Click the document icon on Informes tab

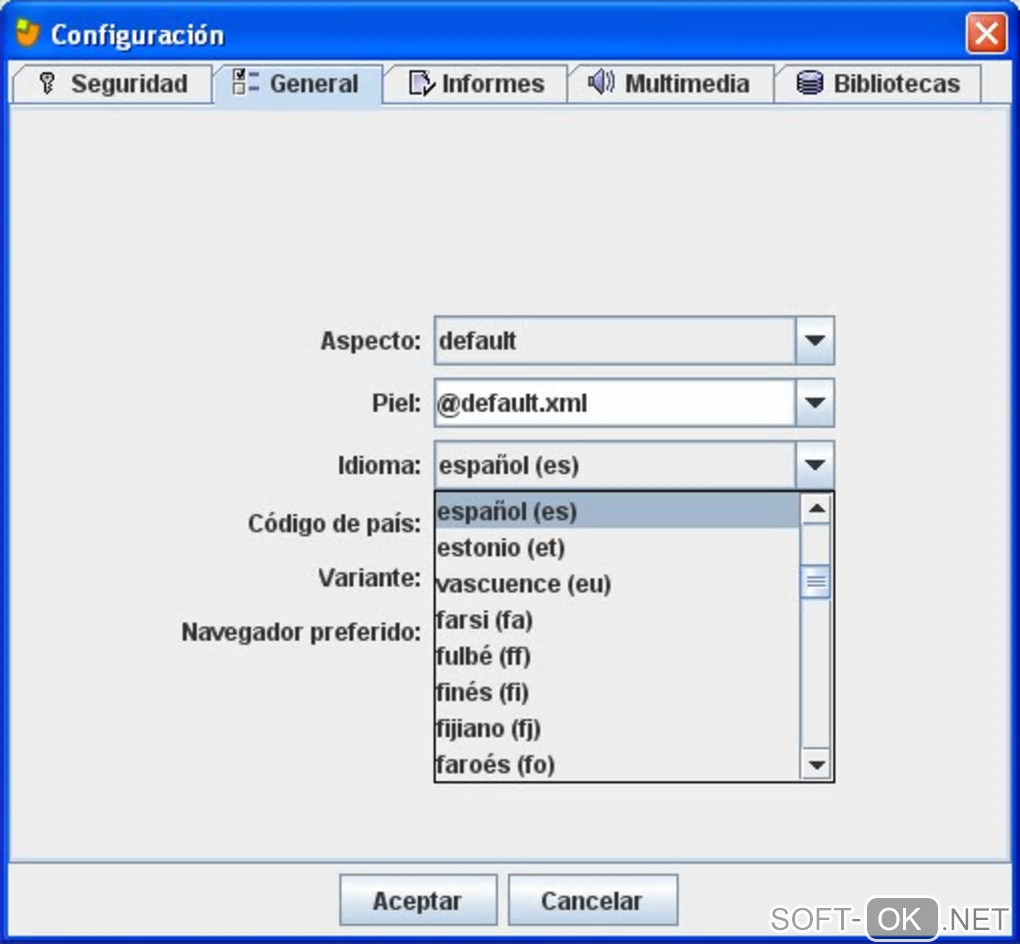(421, 83)
